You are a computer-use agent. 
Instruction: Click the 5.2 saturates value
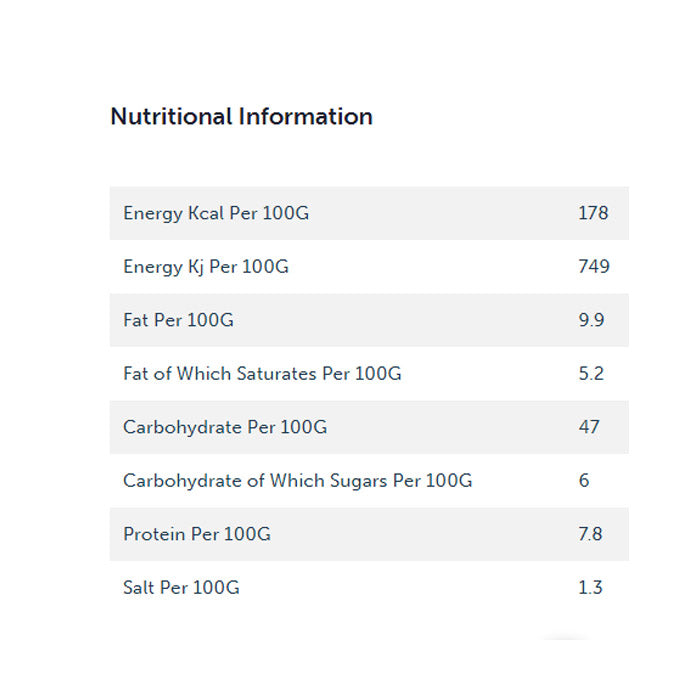pyautogui.click(x=591, y=374)
